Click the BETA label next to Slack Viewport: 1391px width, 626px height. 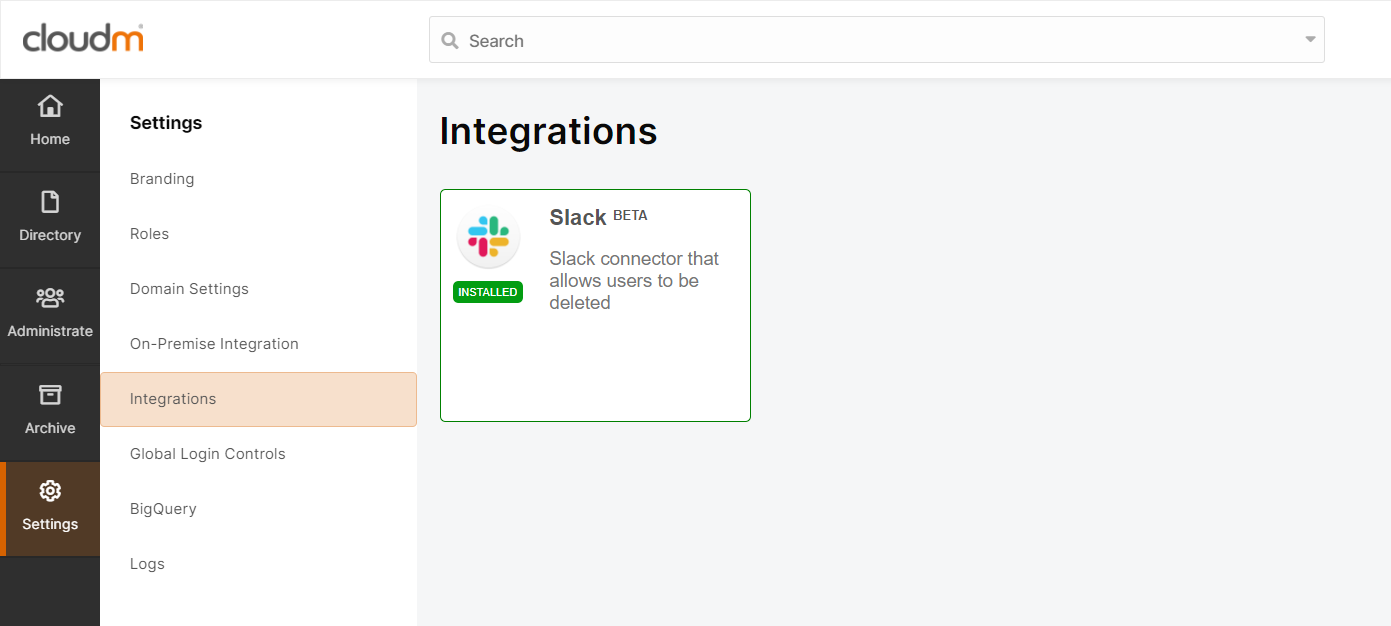[x=630, y=215]
